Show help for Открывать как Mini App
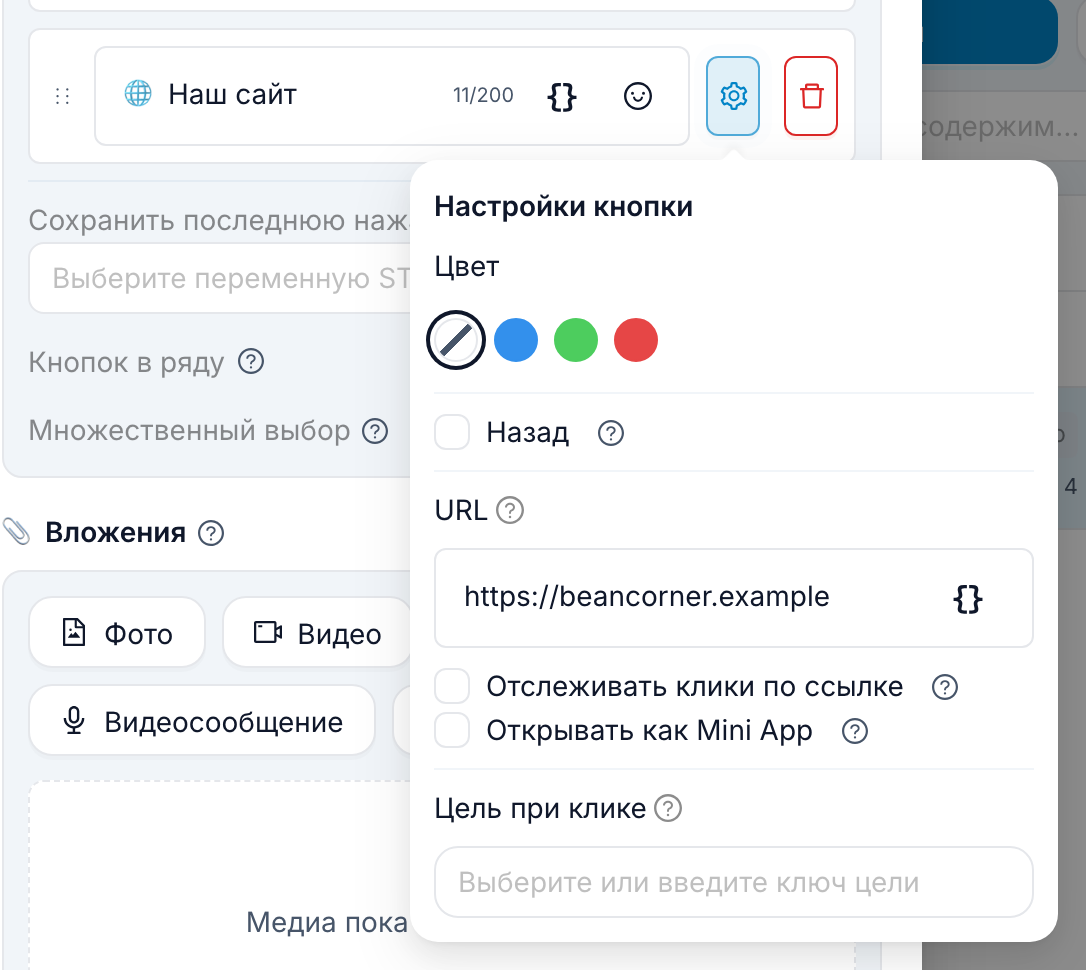Viewport: 1086px width, 970px height. pyautogui.click(x=855, y=731)
